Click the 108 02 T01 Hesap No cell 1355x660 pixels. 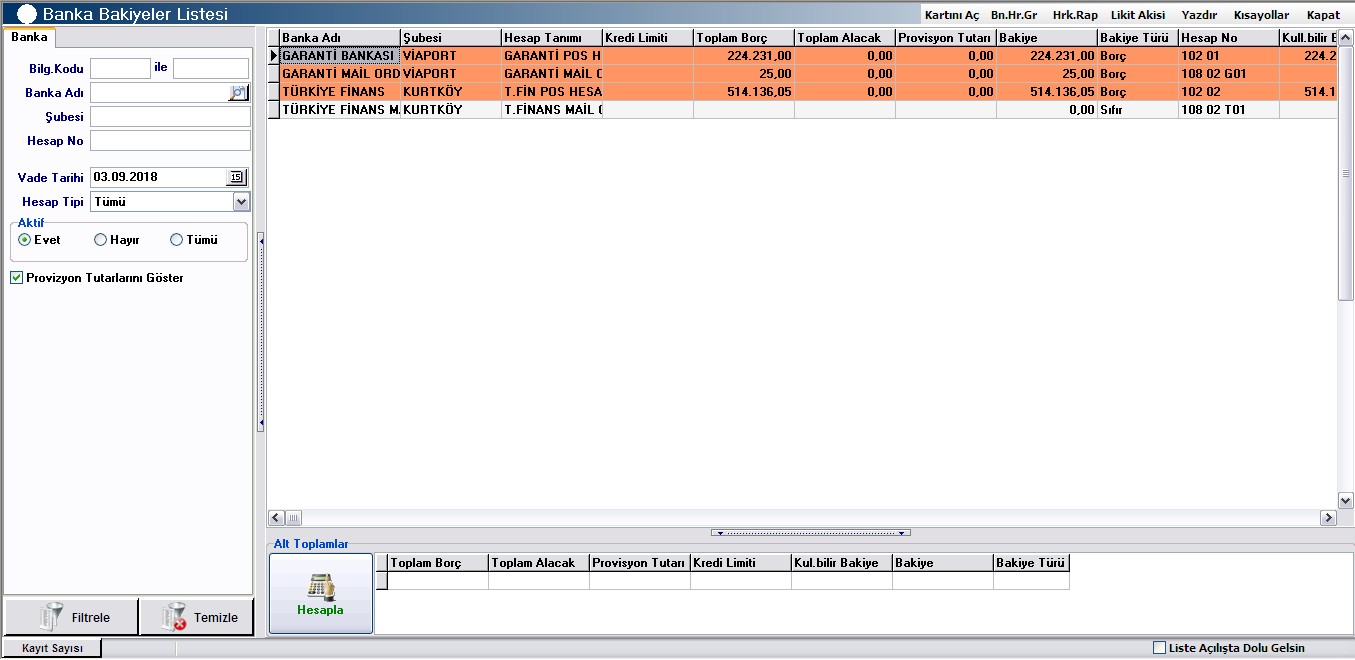pos(1229,110)
